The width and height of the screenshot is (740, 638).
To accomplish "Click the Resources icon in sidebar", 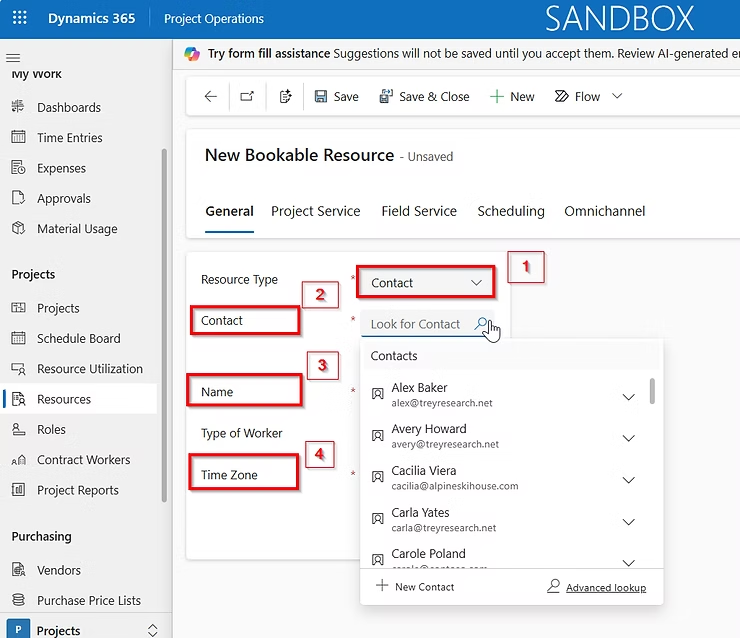I will pyautogui.click(x=18, y=399).
